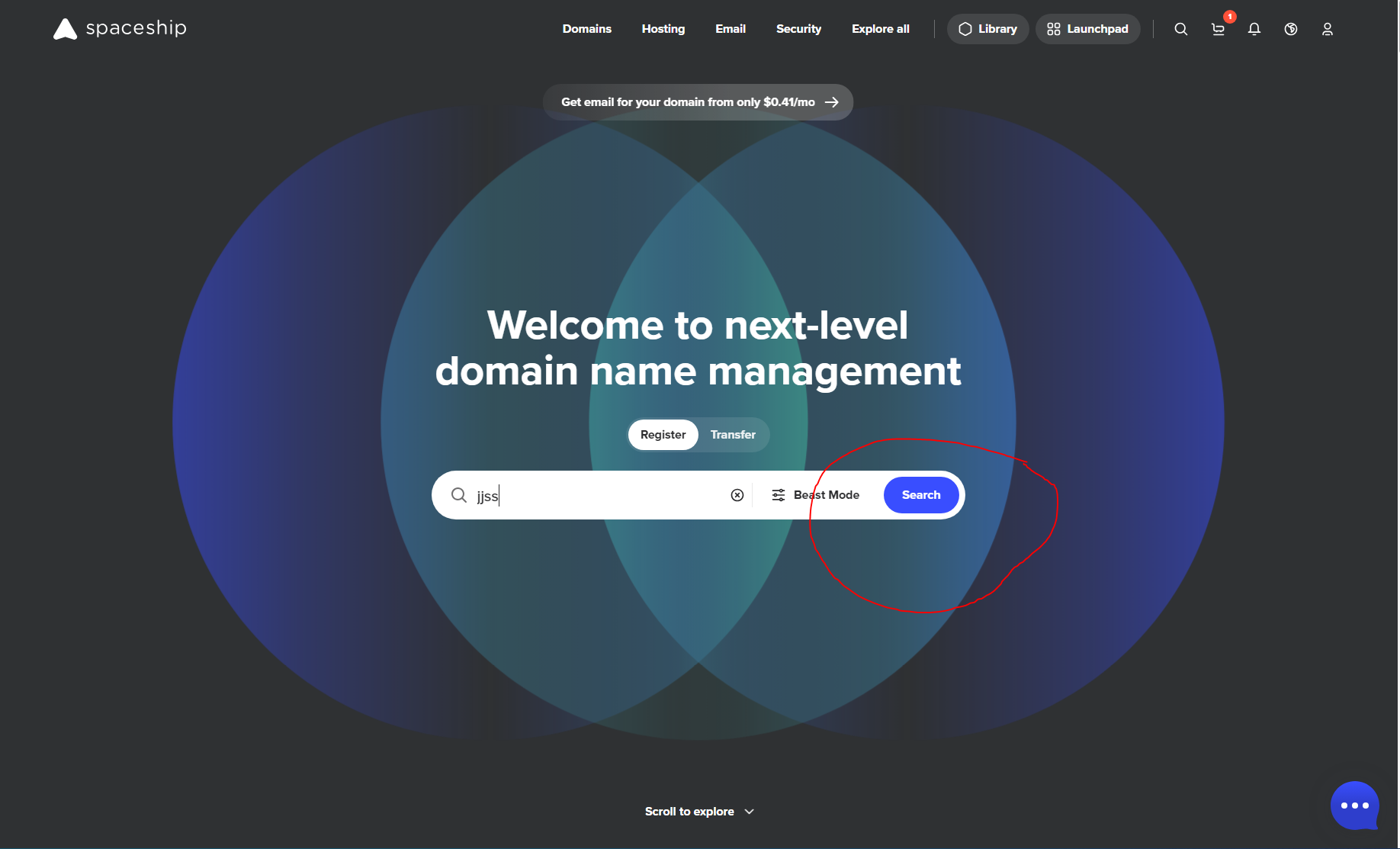Open the user account icon
Image resolution: width=1400 pixels, height=849 pixels.
(1328, 29)
